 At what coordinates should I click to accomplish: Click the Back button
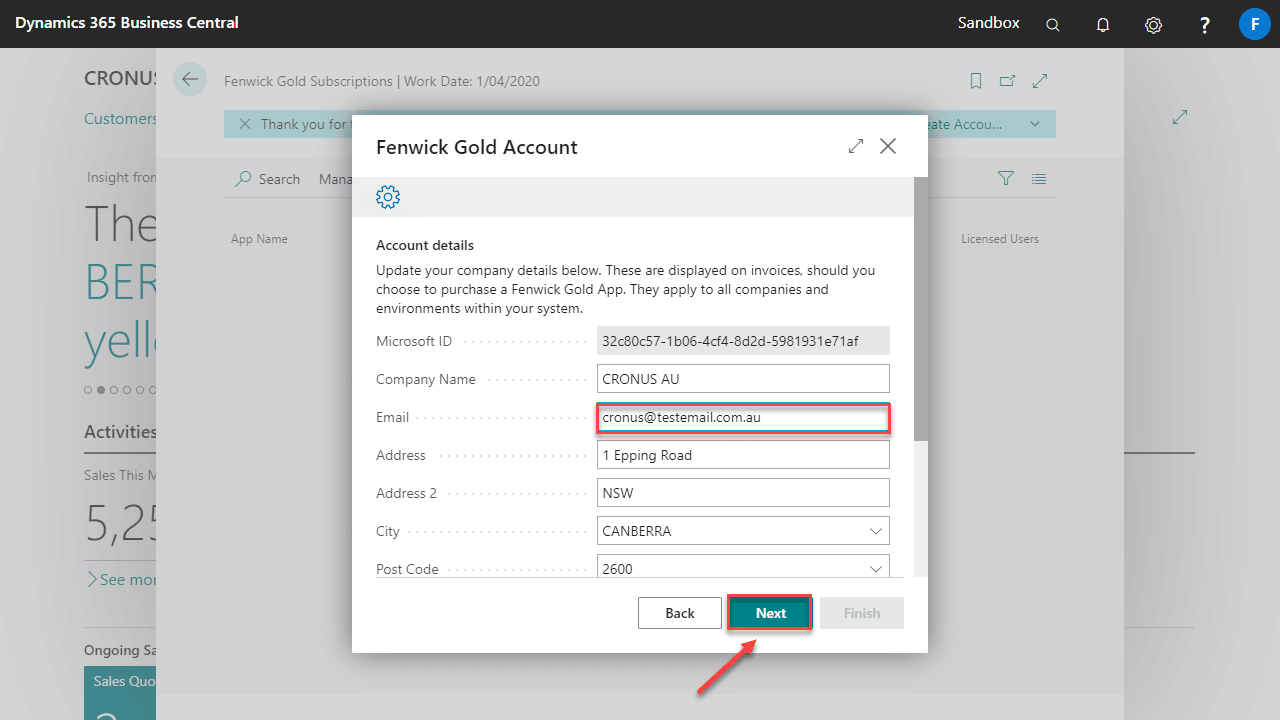[x=680, y=613]
